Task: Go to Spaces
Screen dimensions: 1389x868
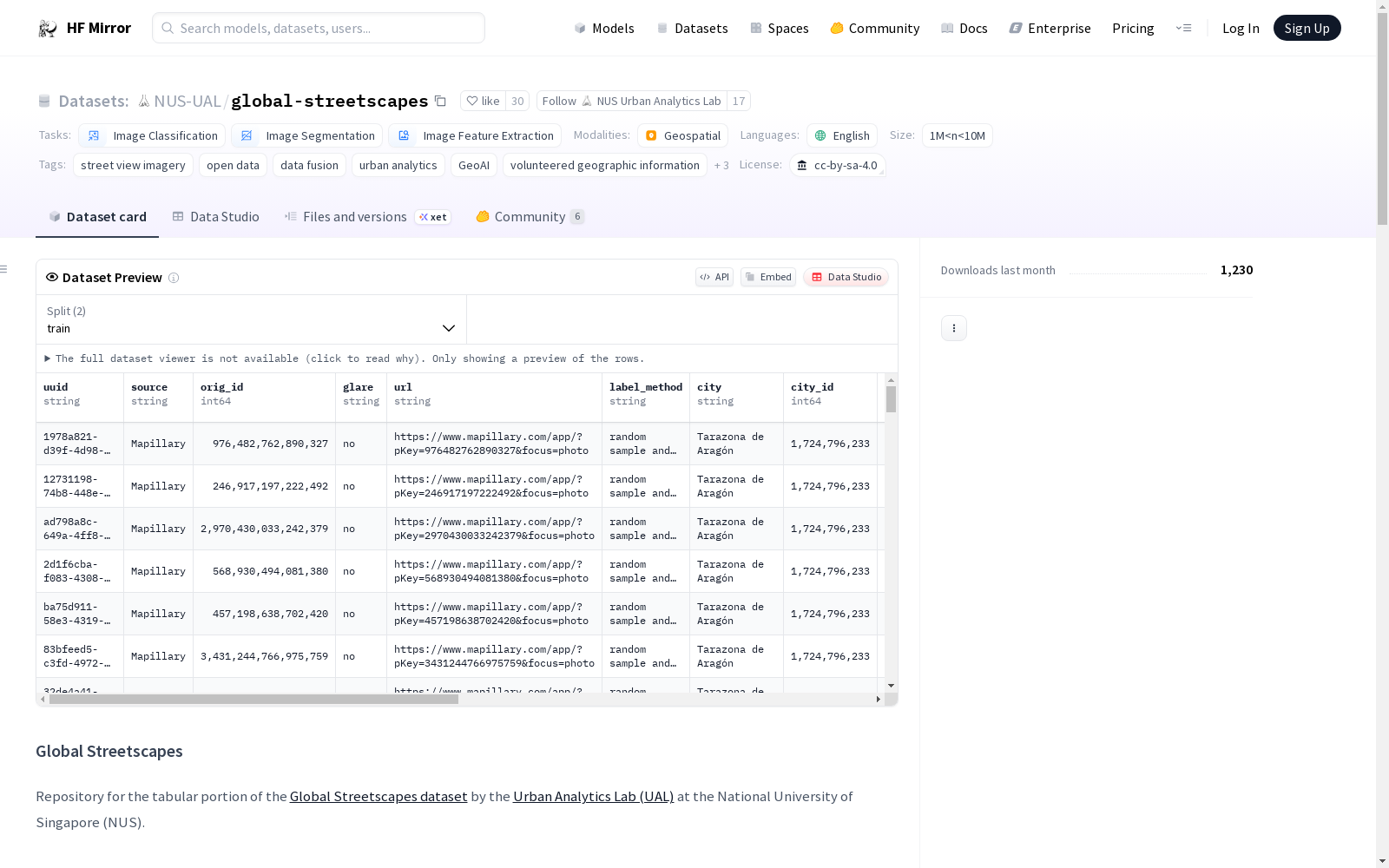Action: point(779,28)
